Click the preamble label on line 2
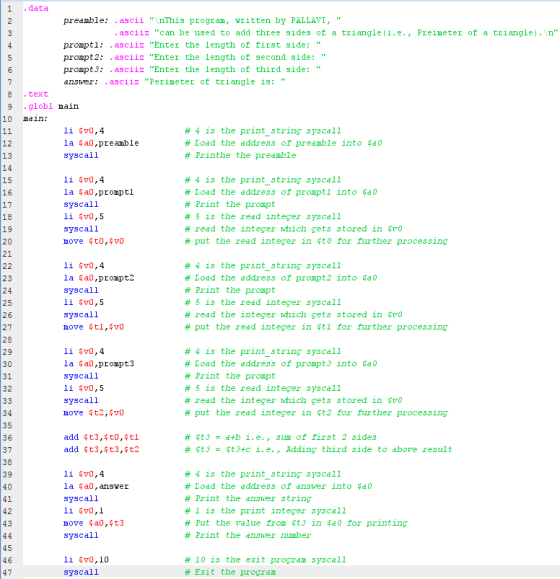Image resolution: width=560 pixels, height=579 pixels. tap(85, 21)
